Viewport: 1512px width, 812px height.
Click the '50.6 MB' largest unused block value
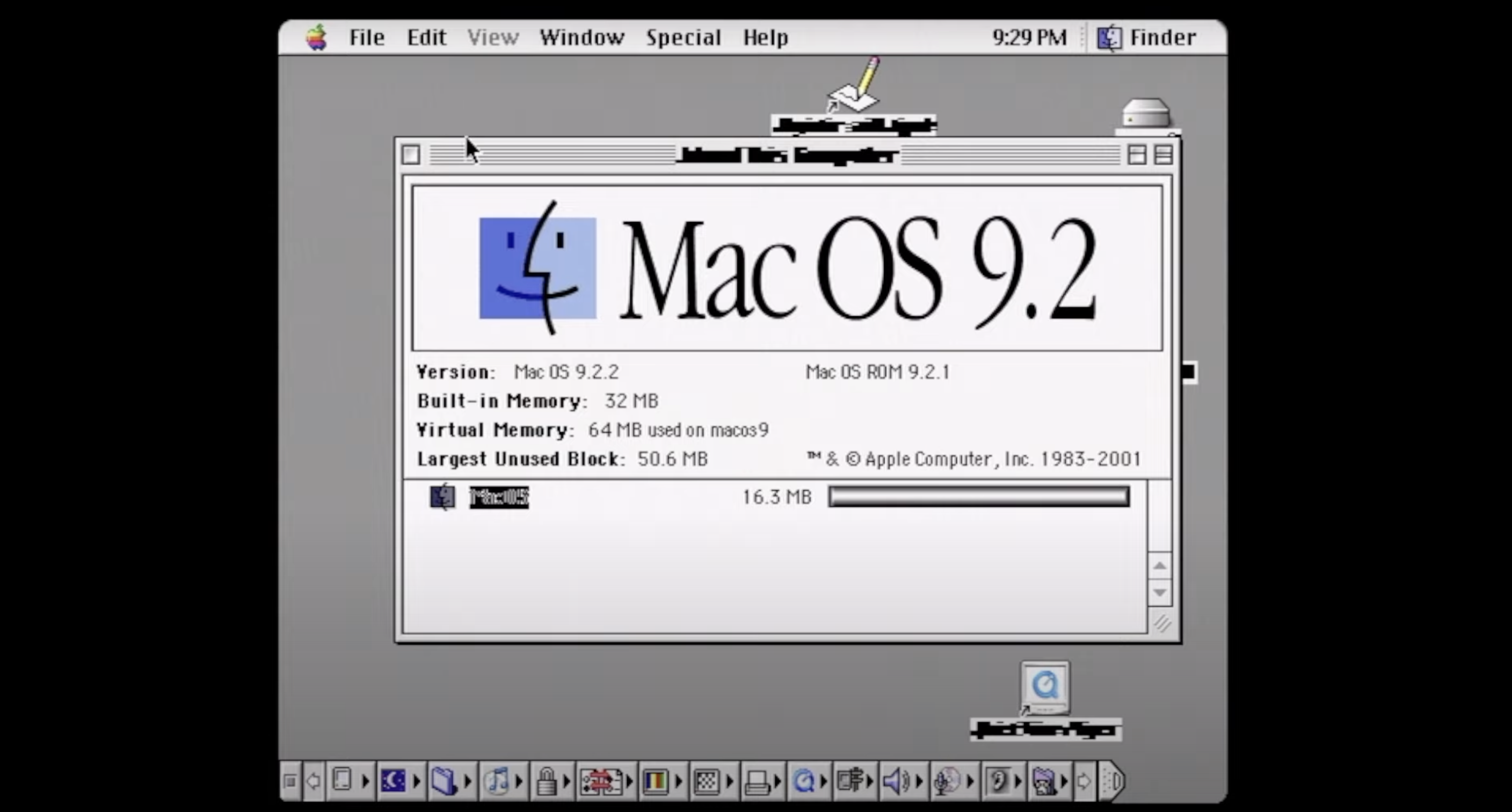[x=673, y=459]
